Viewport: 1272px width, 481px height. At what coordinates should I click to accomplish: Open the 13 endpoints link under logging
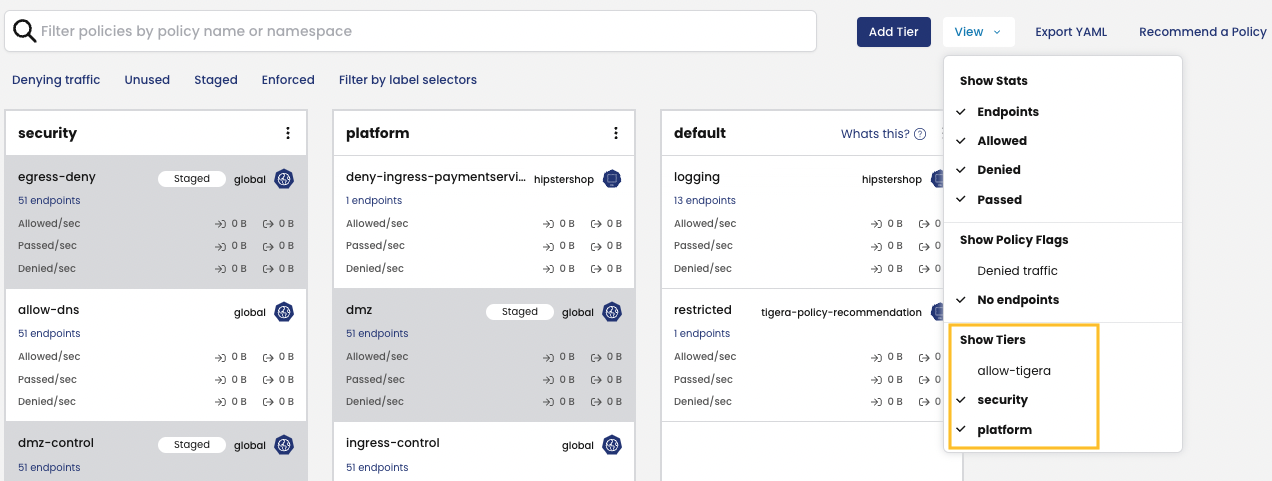704,201
